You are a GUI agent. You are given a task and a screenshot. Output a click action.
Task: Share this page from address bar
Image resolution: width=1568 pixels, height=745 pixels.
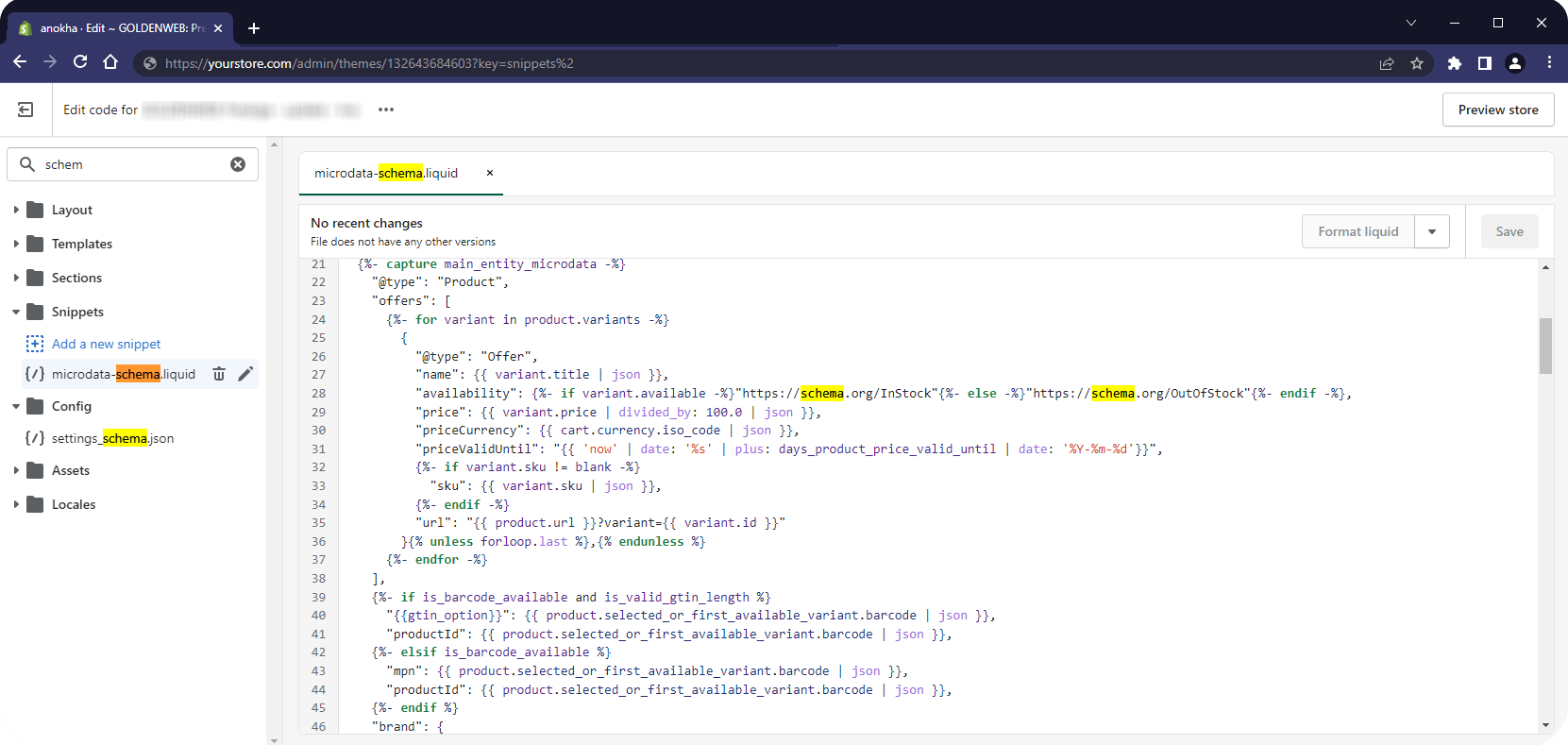(1387, 63)
